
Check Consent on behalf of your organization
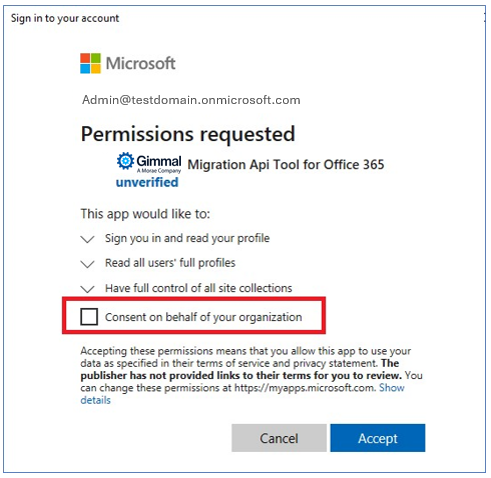[x=89, y=316]
